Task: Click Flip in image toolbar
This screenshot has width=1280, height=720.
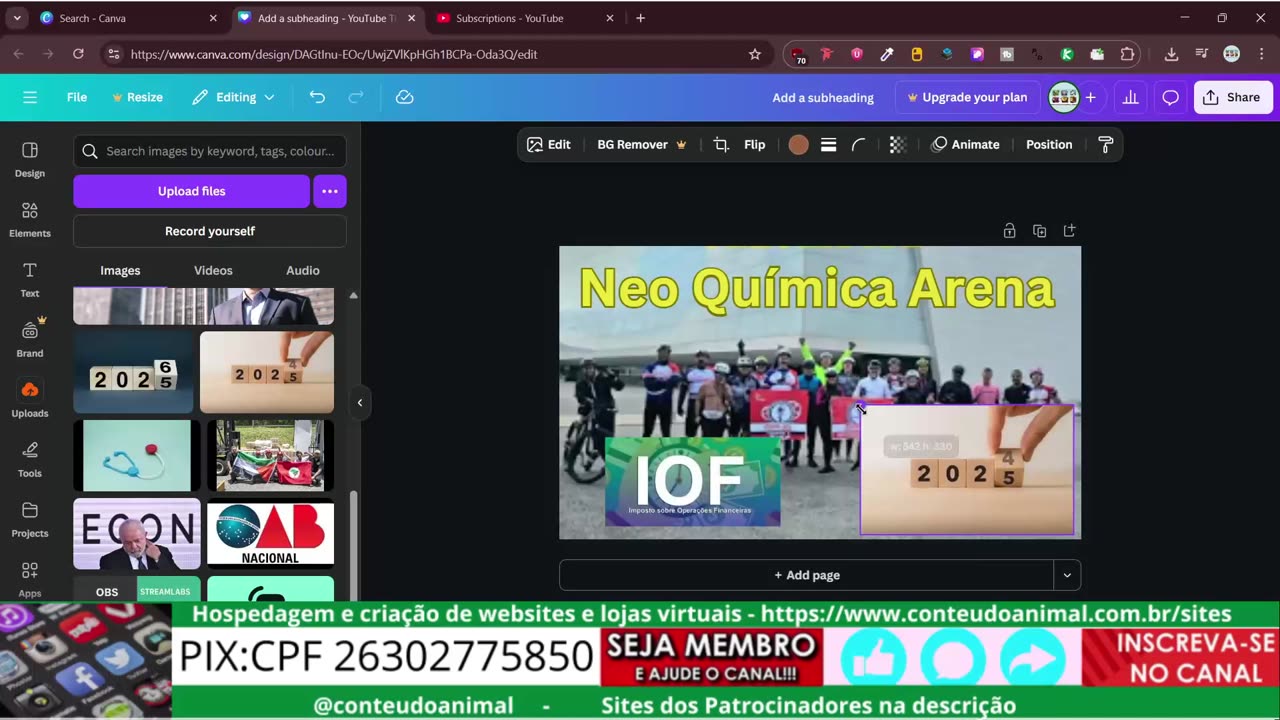Action: [755, 145]
